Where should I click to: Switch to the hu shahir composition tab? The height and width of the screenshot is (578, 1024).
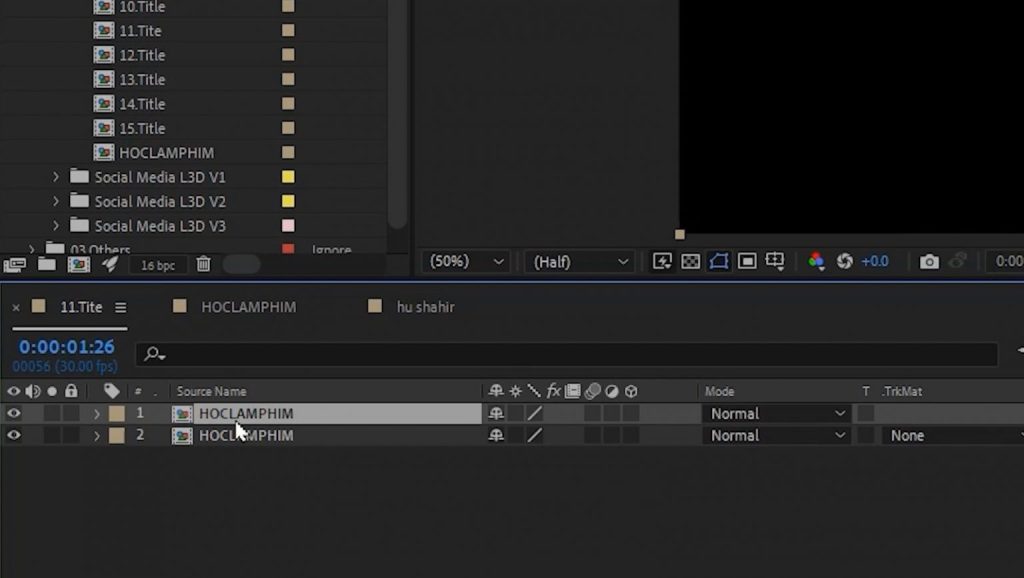point(425,307)
